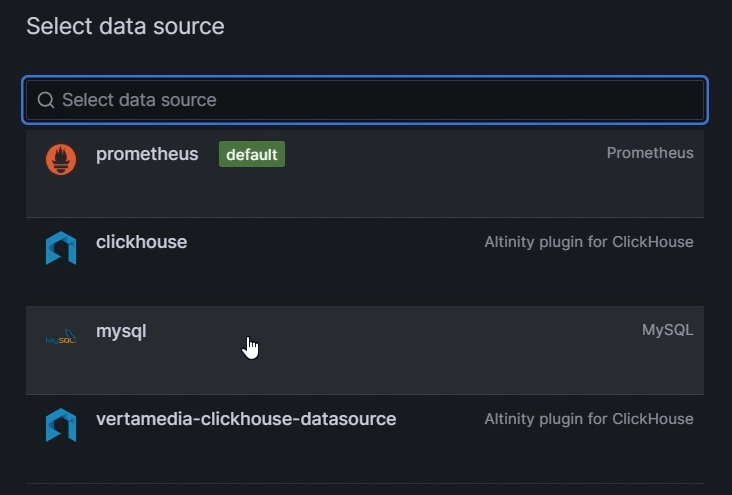Click the green default badge
The image size is (732, 495).
click(252, 154)
